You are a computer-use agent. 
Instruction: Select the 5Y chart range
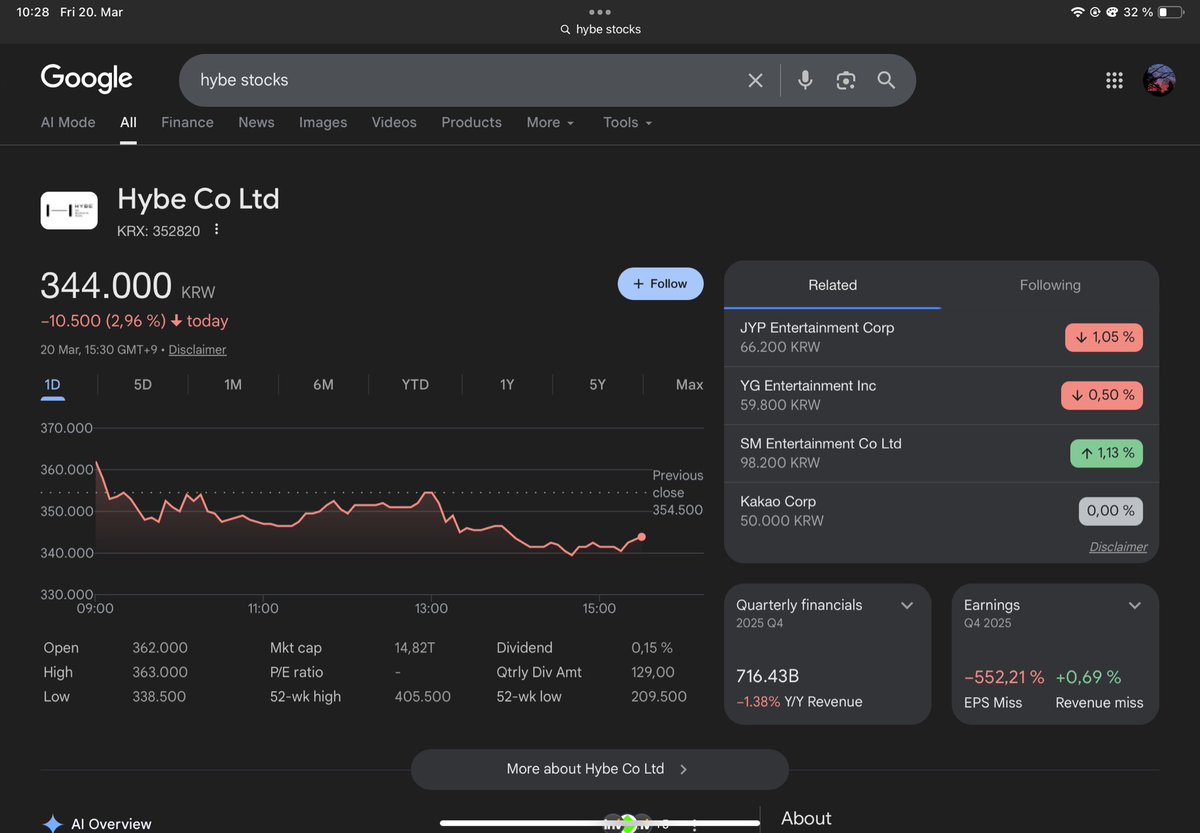click(597, 384)
